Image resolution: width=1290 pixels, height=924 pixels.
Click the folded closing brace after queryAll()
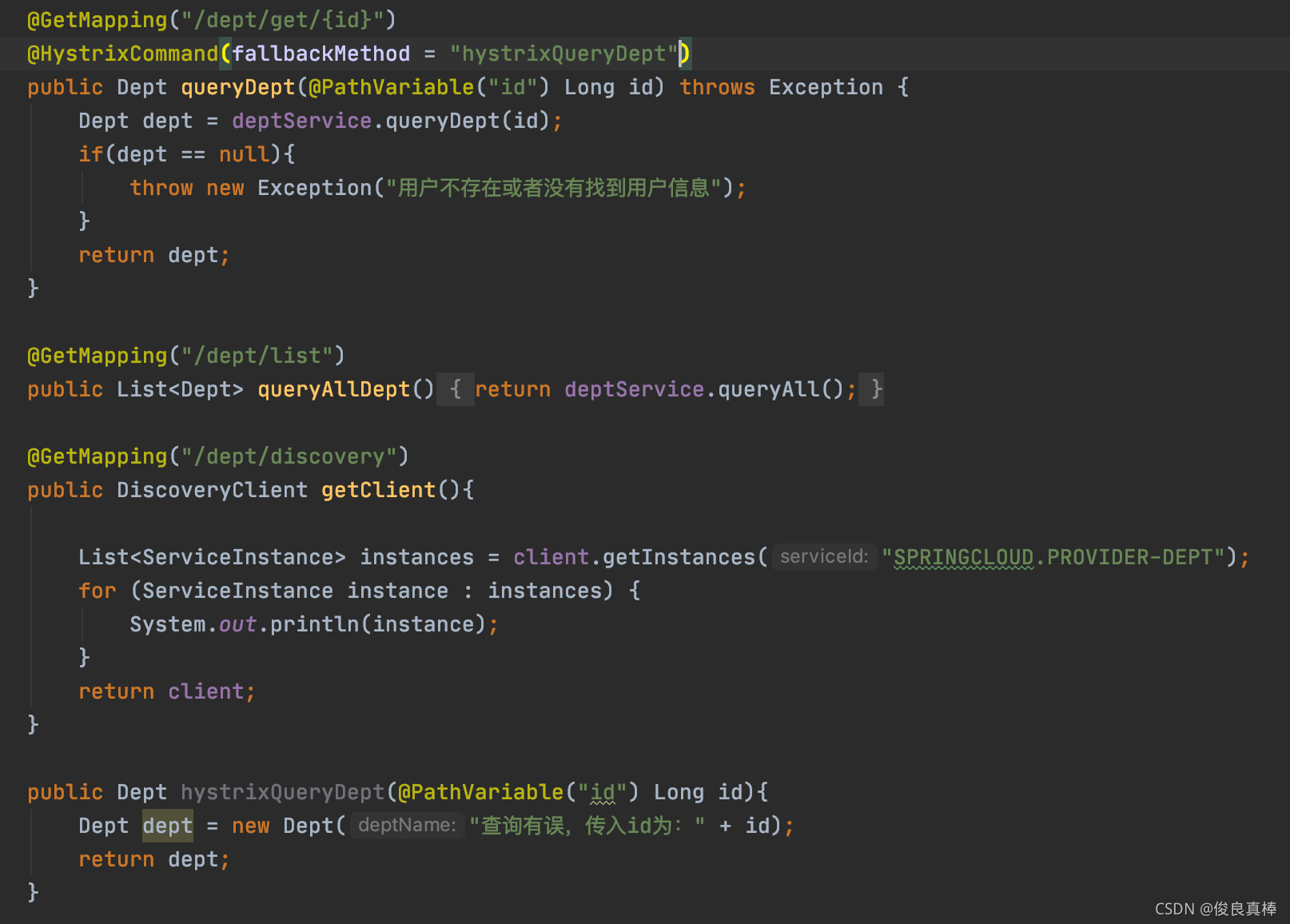point(871,389)
